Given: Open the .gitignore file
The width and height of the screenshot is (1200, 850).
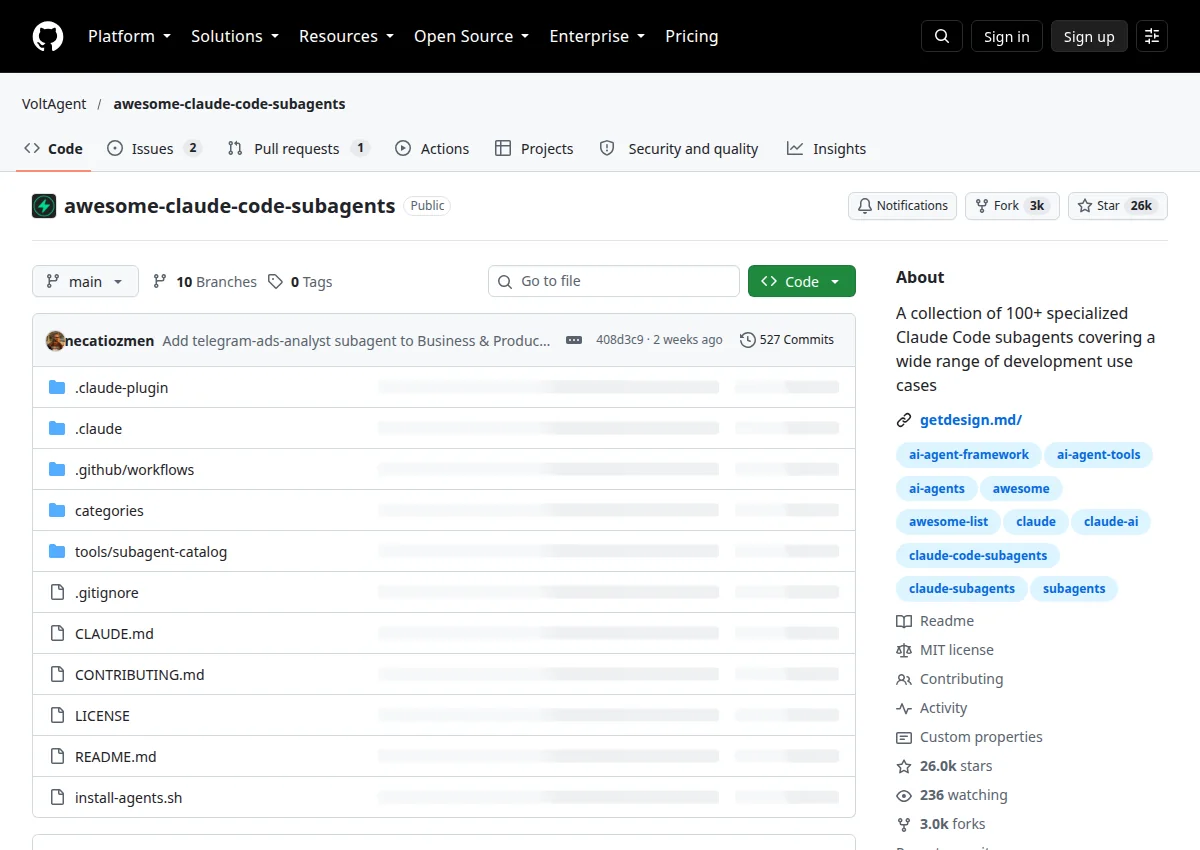Looking at the screenshot, I should pos(106,592).
